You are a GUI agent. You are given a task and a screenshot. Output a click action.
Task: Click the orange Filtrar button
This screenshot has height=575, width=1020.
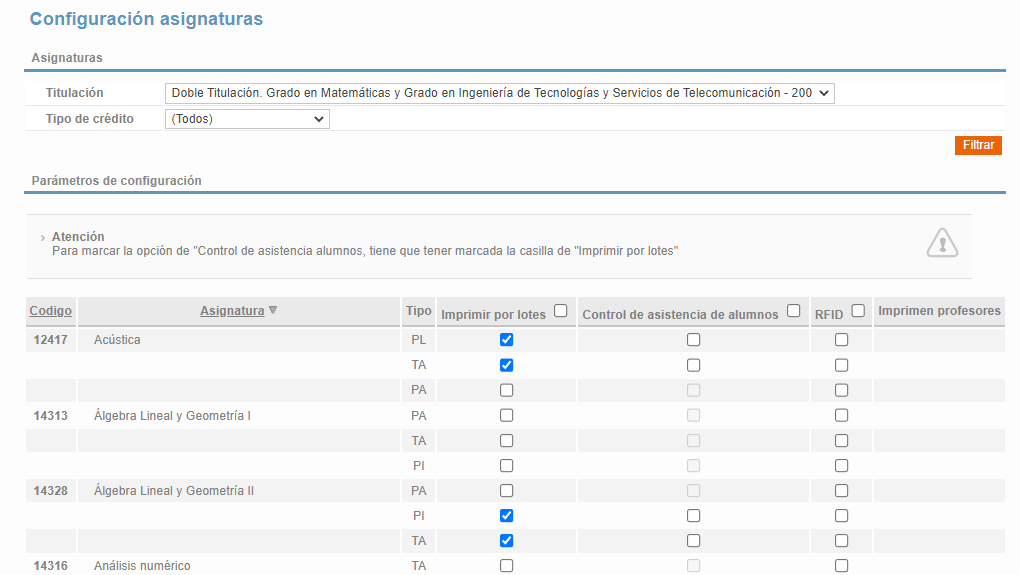click(978, 145)
